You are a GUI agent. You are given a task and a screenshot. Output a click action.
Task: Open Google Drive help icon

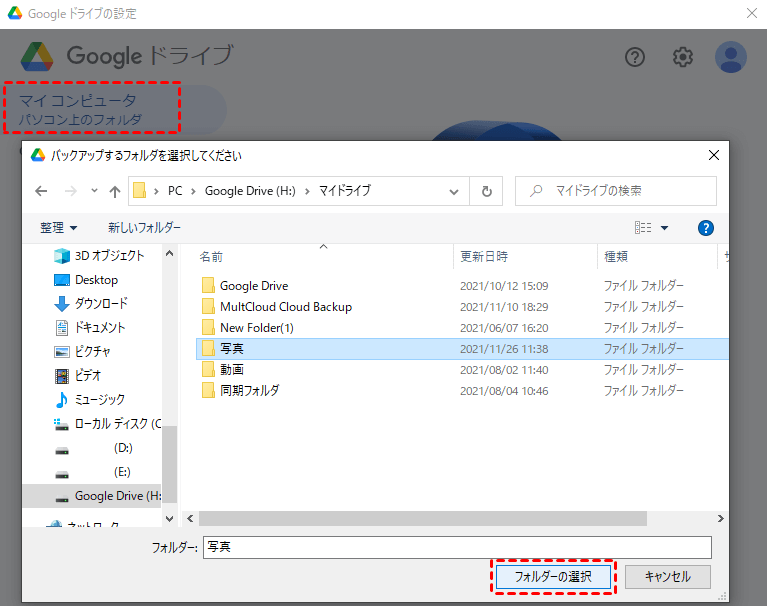click(x=634, y=57)
